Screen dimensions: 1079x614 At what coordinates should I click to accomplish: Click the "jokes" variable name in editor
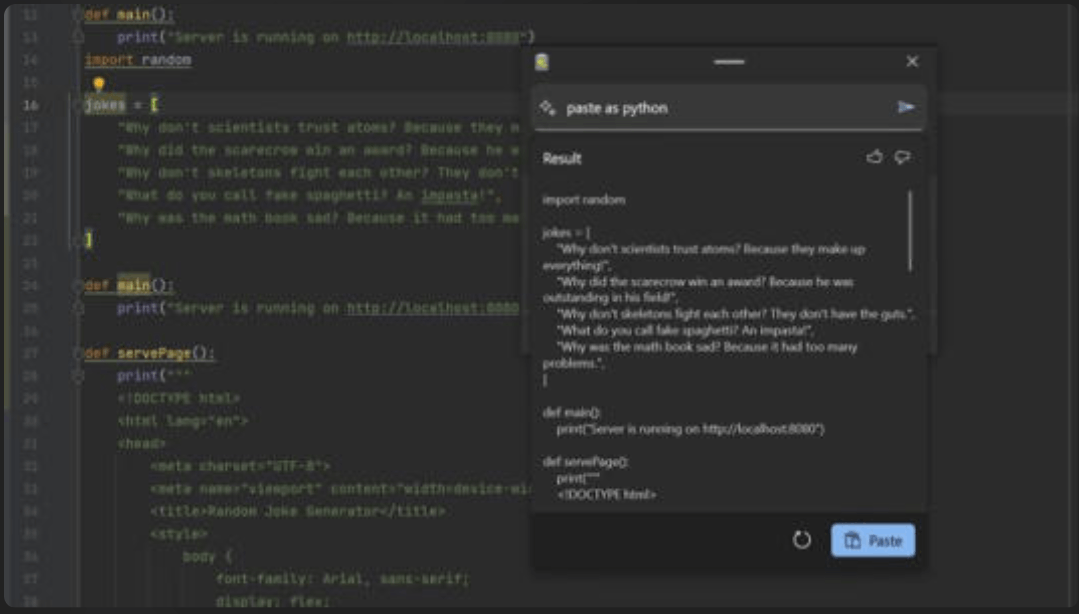coord(105,105)
